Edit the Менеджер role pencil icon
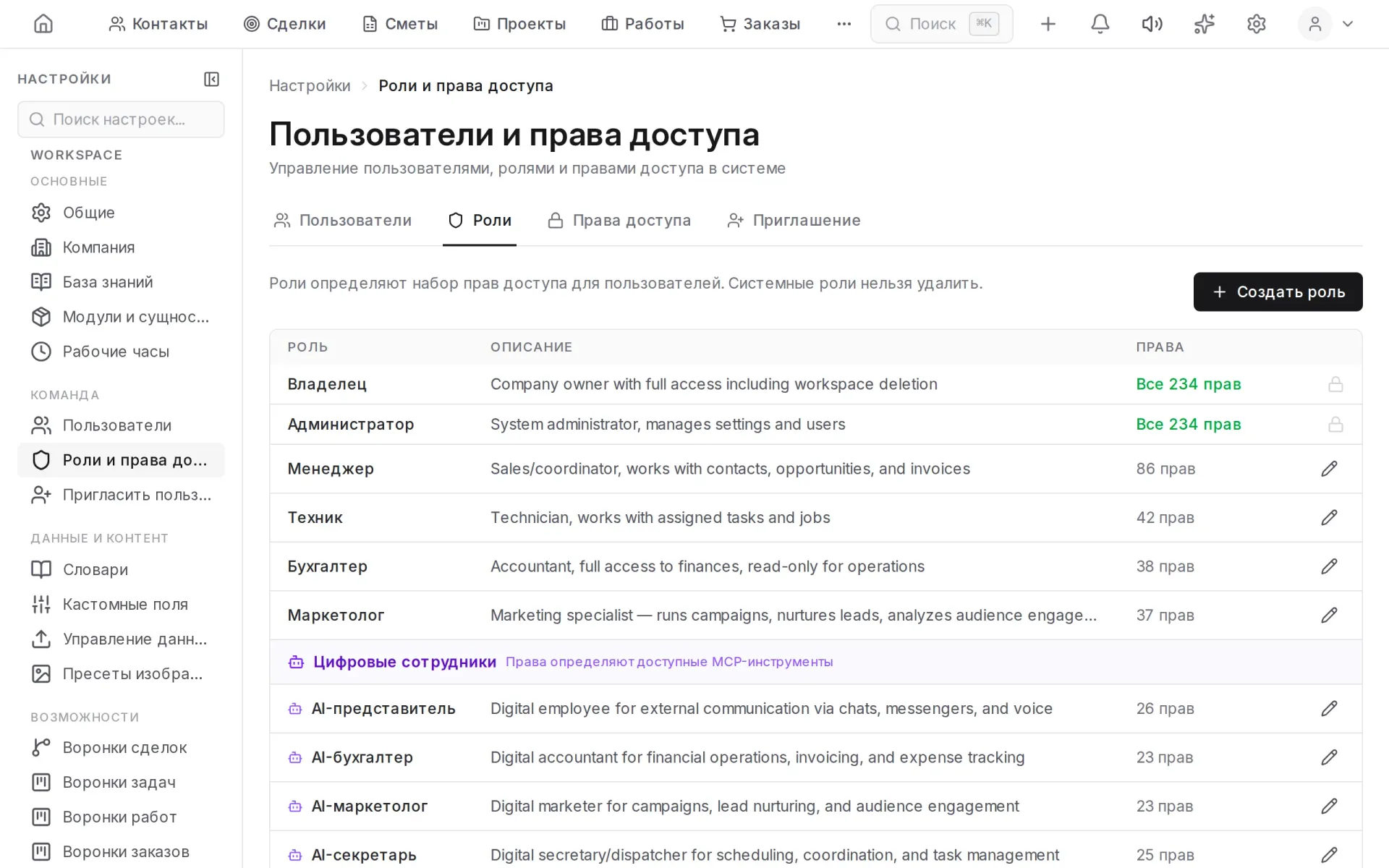Viewport: 1389px width, 868px height. pyautogui.click(x=1329, y=469)
